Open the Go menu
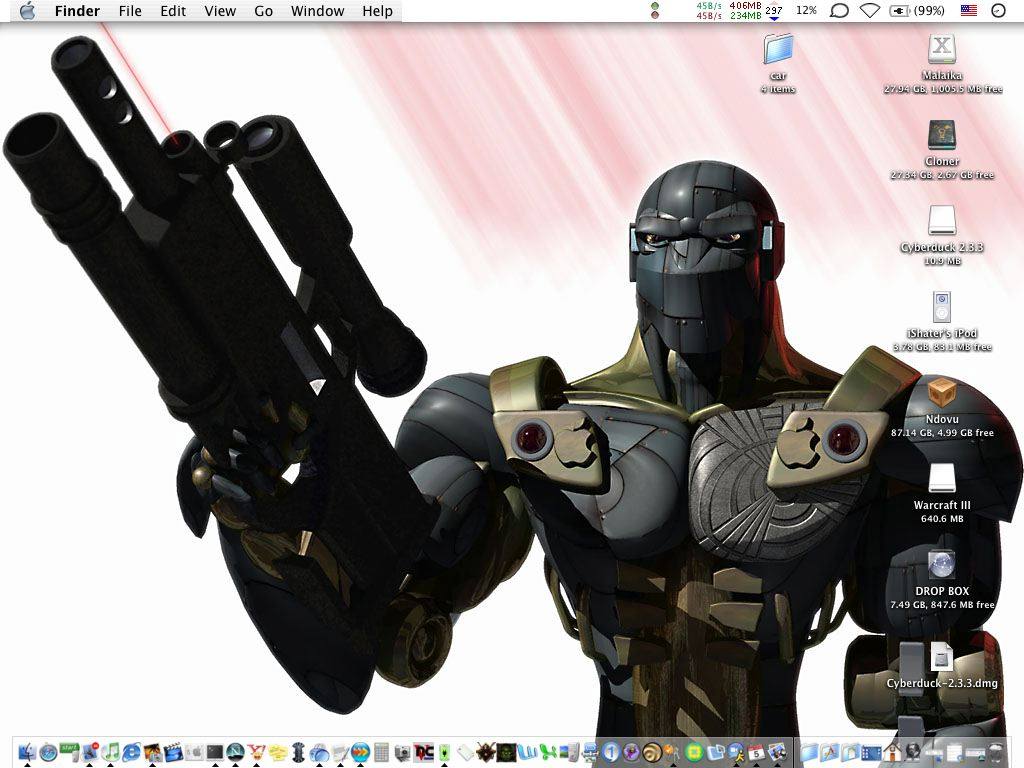The width and height of the screenshot is (1024, 768). click(263, 11)
